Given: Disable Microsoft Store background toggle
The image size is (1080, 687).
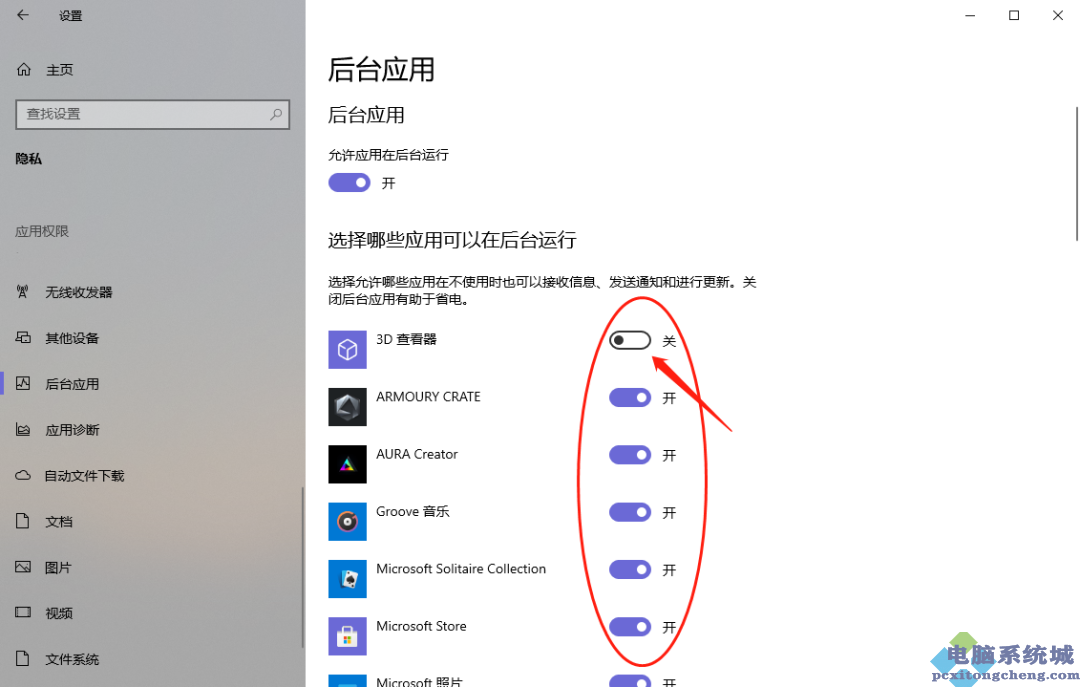Looking at the screenshot, I should [630, 626].
